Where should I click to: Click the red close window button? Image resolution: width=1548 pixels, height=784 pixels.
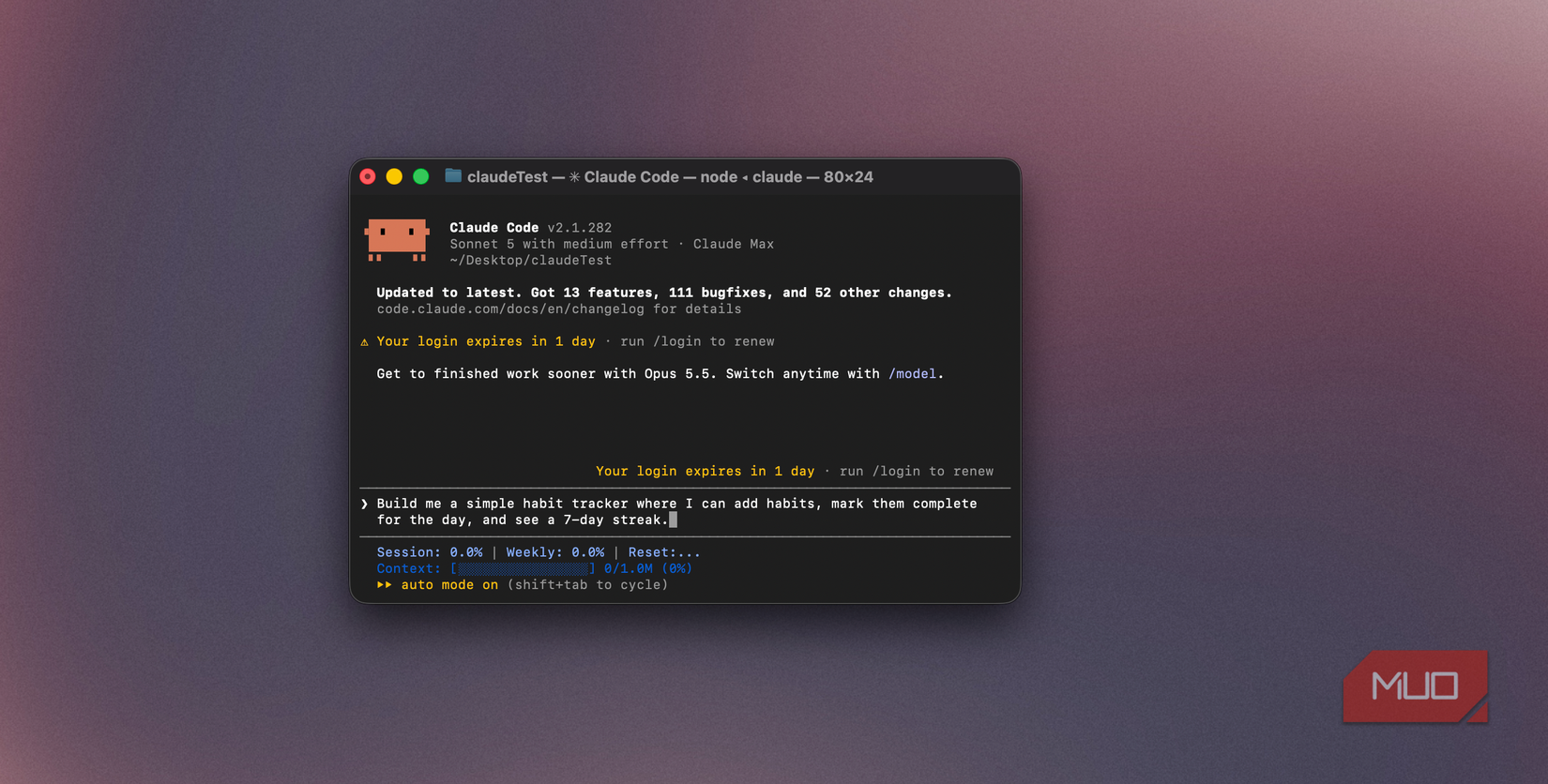[x=368, y=176]
